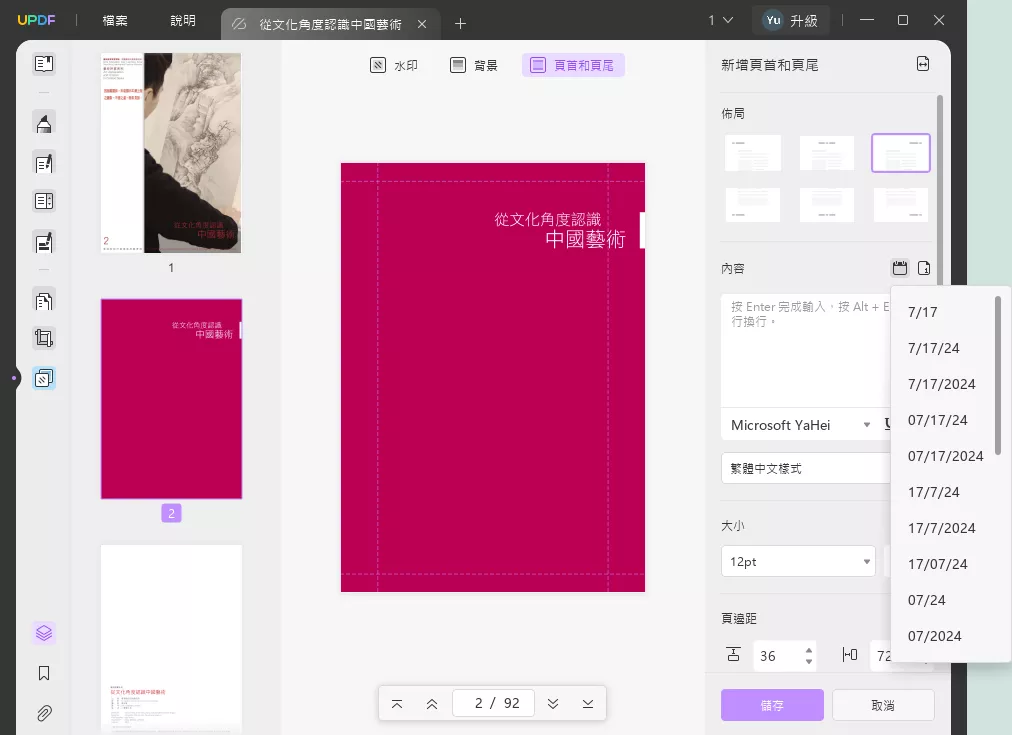Screen dimensions: 1012x735
Task: Click the 取消 cancel button
Action: (x=883, y=705)
